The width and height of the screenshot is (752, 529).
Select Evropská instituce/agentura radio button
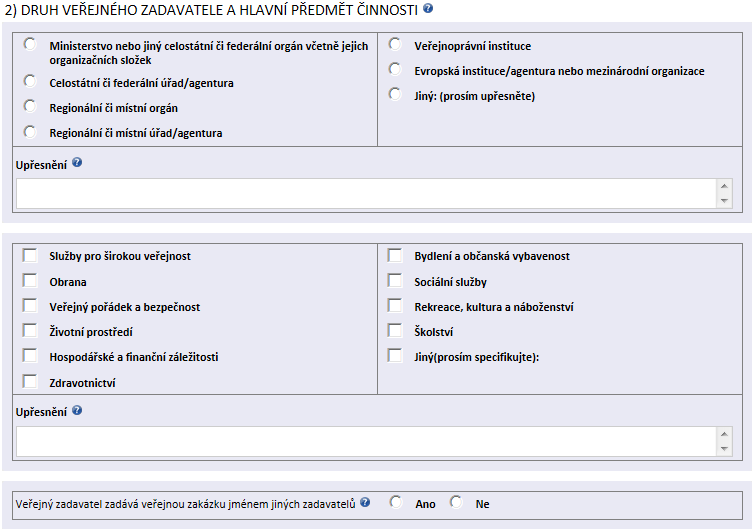(395, 69)
